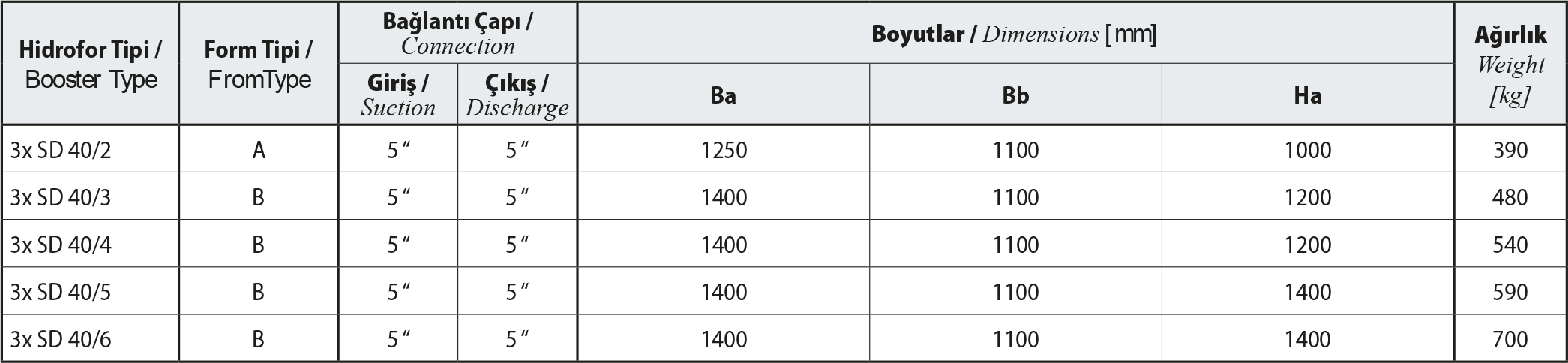The image size is (1568, 363).
Task: Select the Bb column header
Action: pos(1015,95)
